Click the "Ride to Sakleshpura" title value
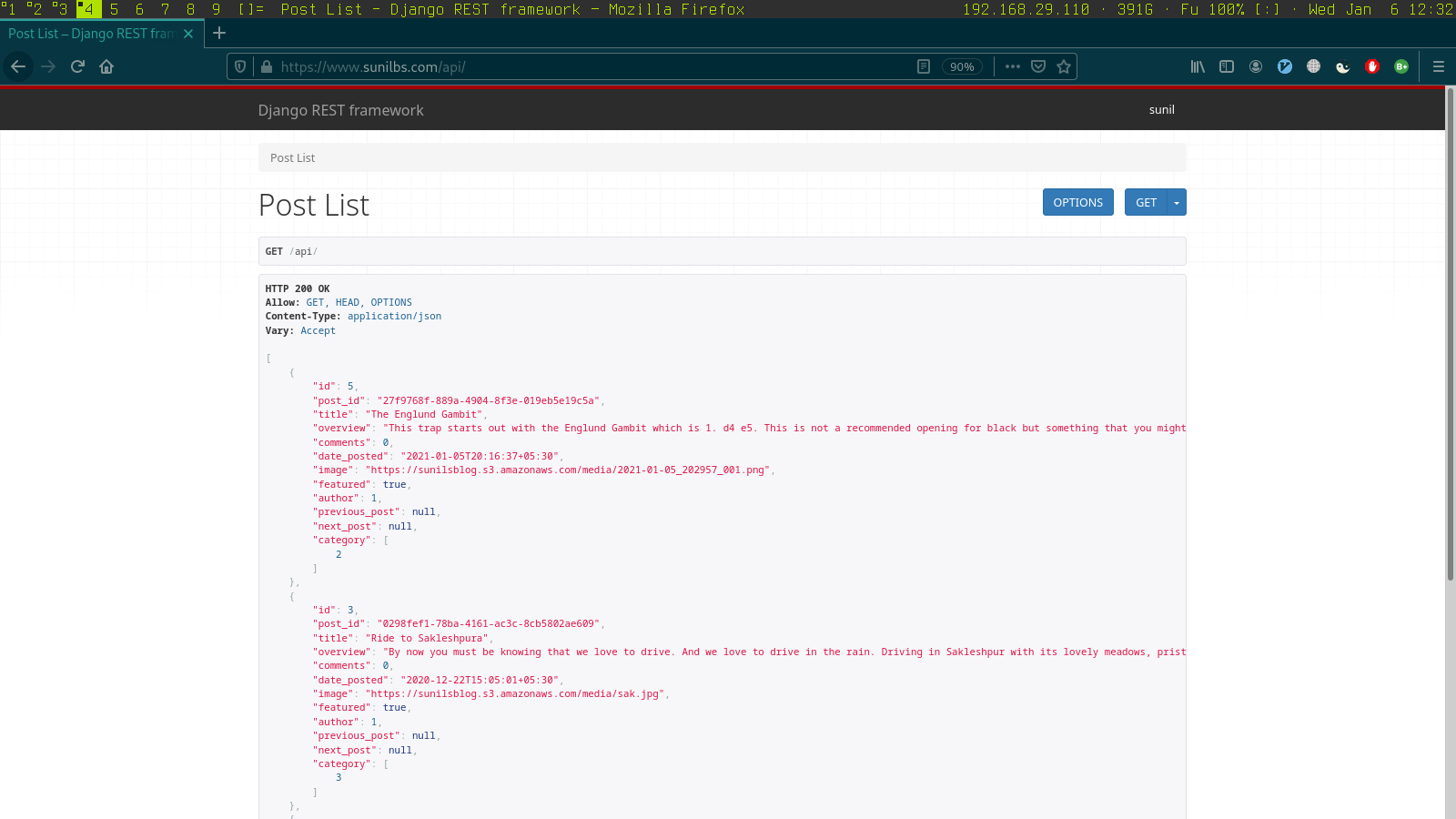Screen dimensions: 1456x819 428,638
